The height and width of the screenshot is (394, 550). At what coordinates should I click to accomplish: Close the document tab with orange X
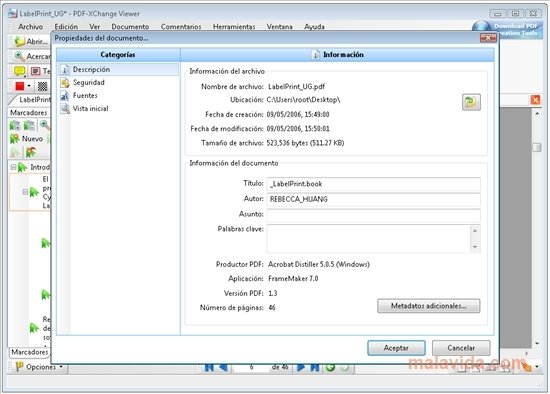pyautogui.click(x=535, y=100)
